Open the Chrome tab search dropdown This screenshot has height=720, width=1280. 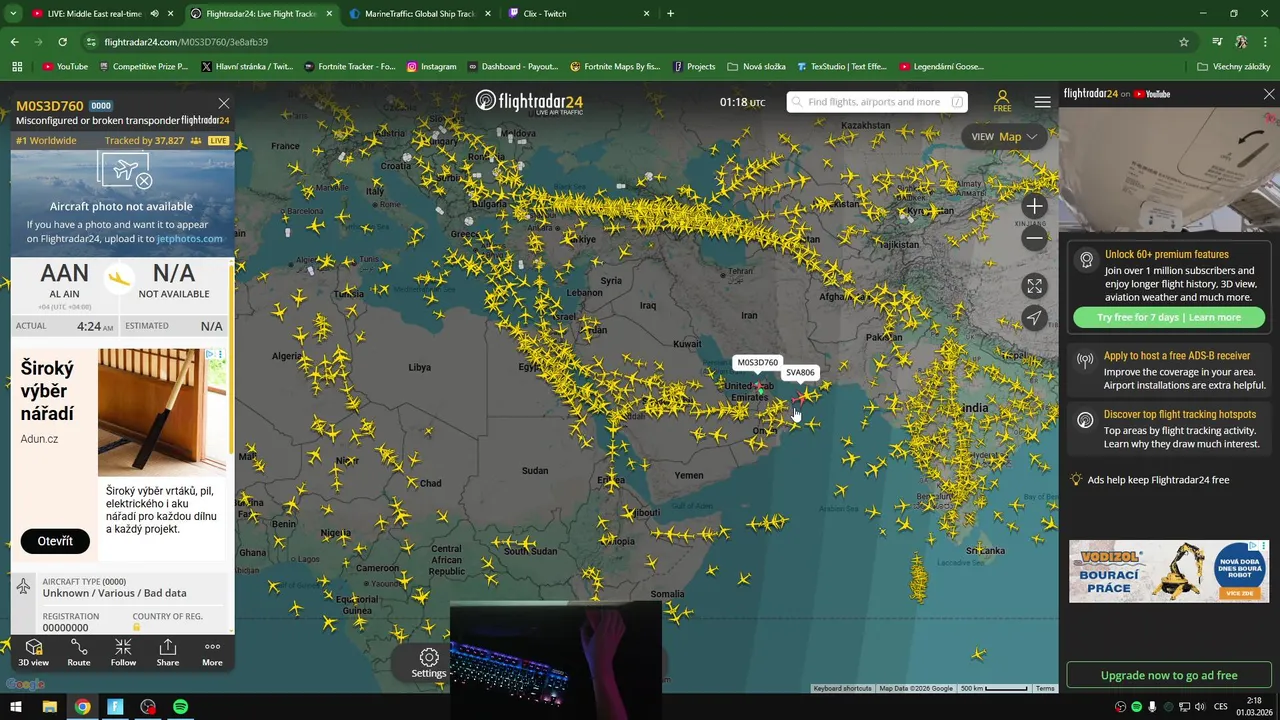[13, 14]
